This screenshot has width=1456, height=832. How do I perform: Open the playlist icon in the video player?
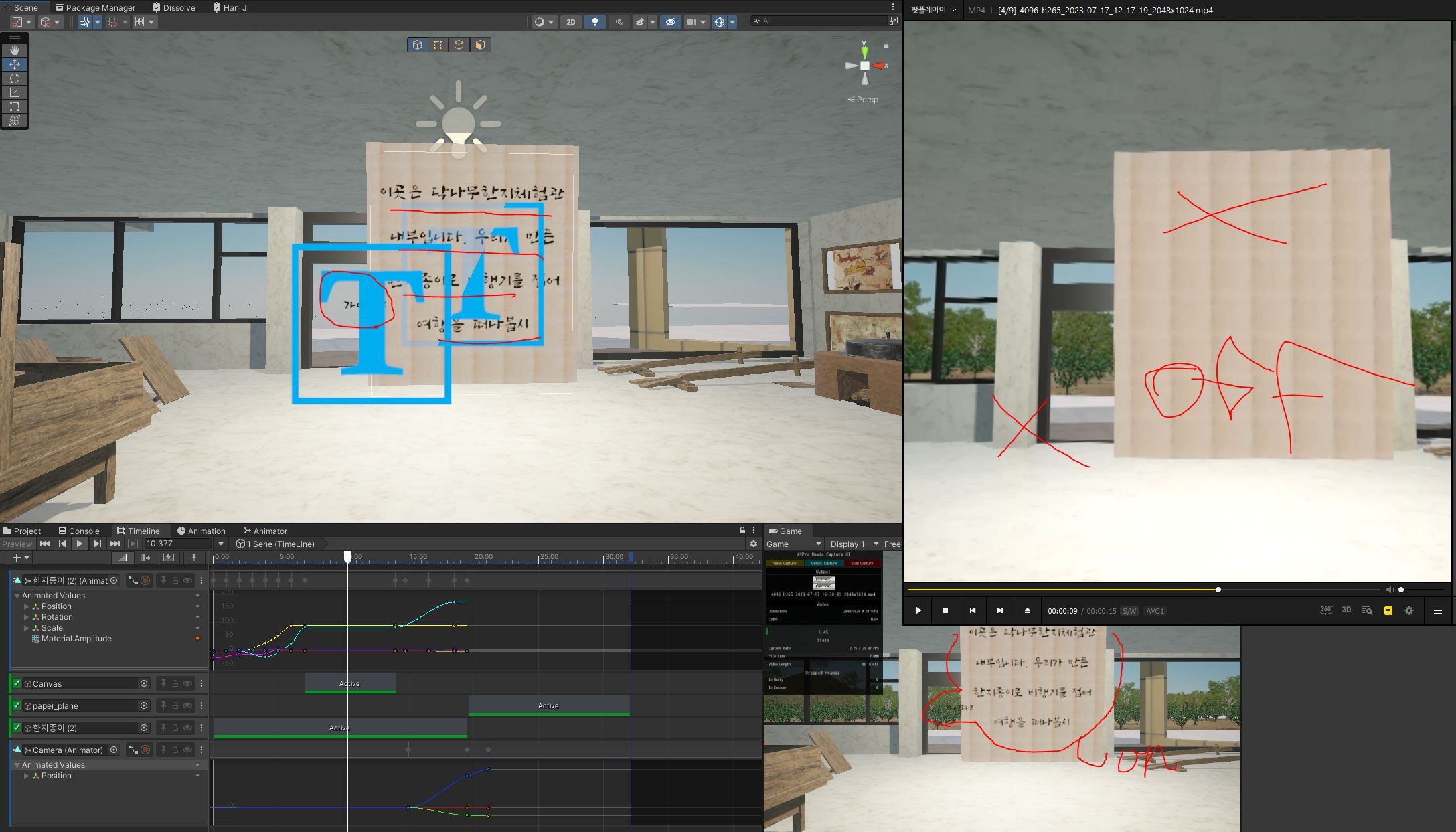[1387, 610]
